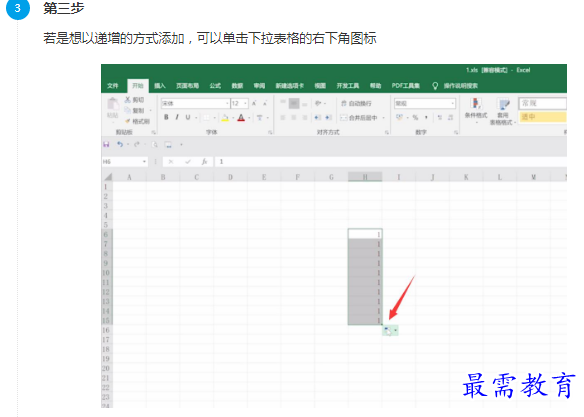This screenshot has width=584, height=417.
Task: Switch to the Insert (插入) tab
Action: point(159,86)
